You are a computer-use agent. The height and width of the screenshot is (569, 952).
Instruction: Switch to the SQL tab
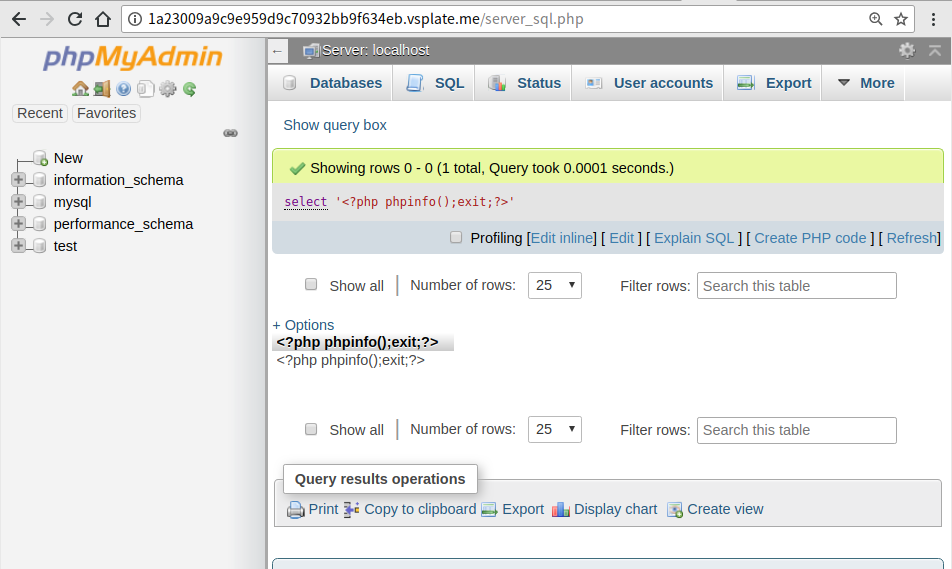435,83
